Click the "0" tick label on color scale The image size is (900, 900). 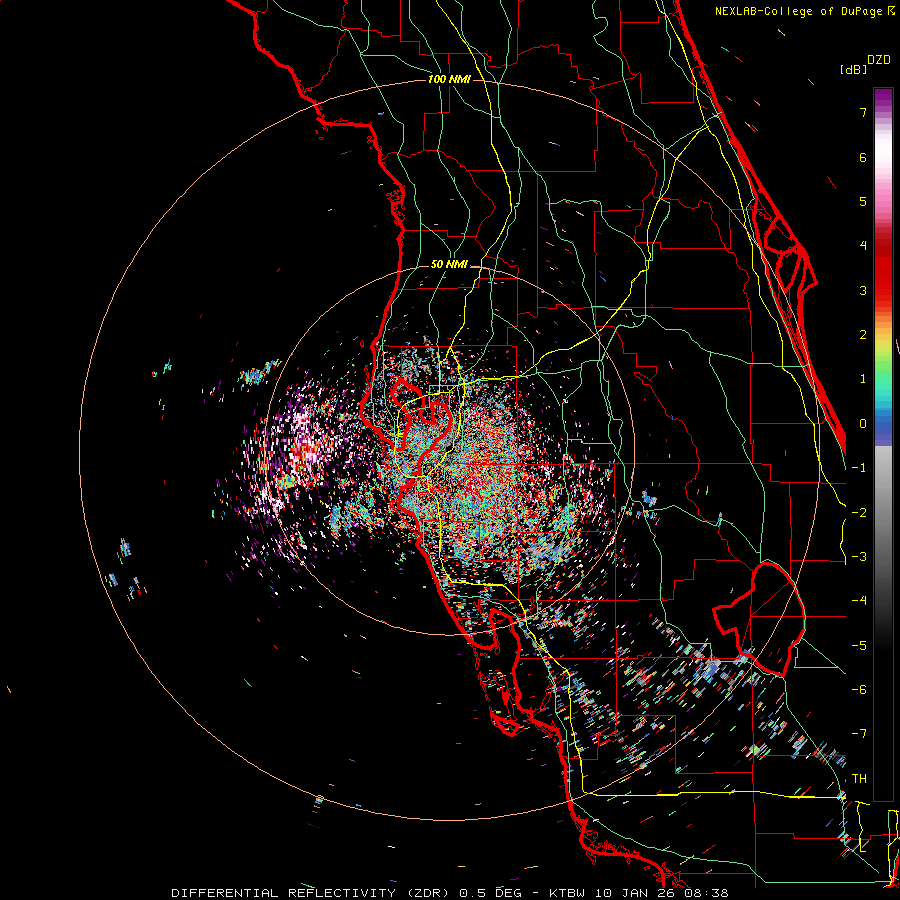[863, 424]
